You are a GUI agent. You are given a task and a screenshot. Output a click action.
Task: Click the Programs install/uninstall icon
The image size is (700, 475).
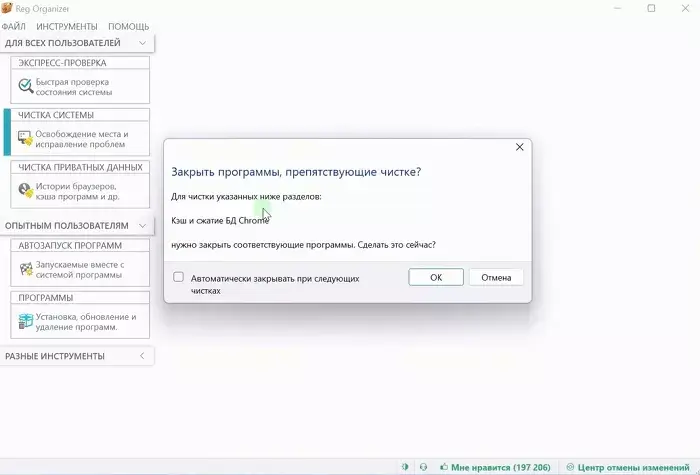[x=26, y=321]
